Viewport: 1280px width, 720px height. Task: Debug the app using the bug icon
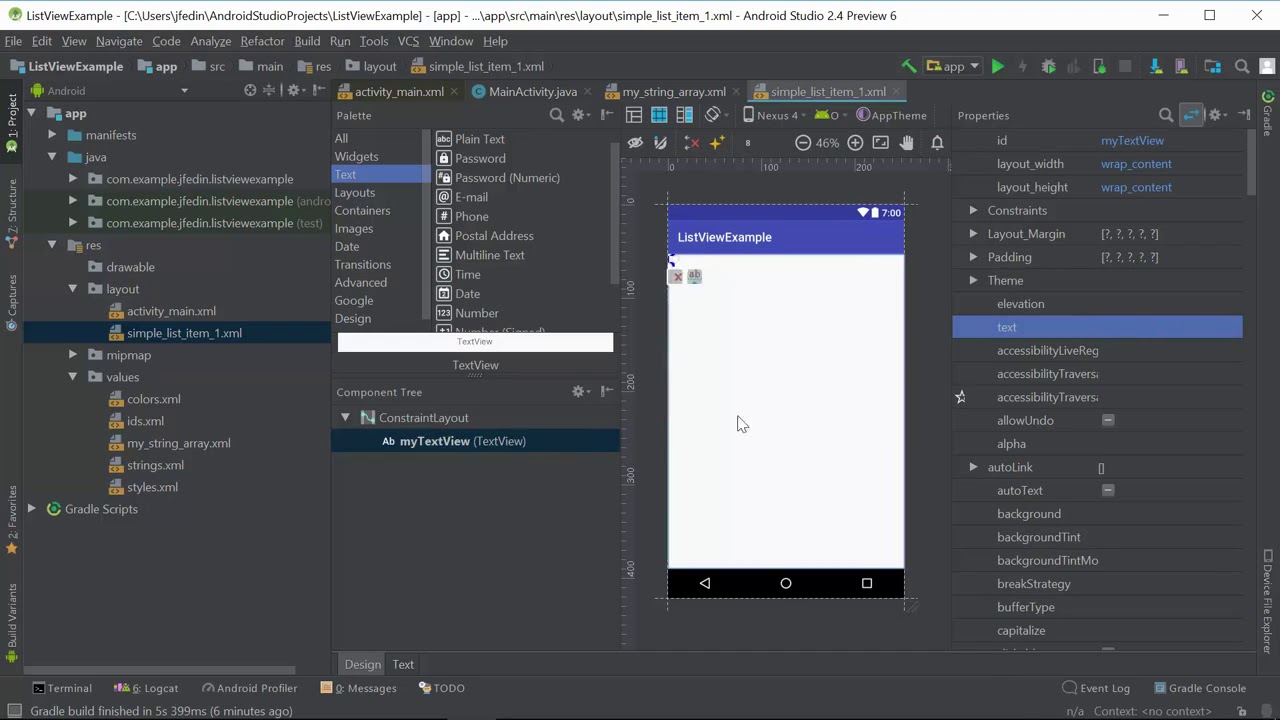pyautogui.click(x=1048, y=66)
